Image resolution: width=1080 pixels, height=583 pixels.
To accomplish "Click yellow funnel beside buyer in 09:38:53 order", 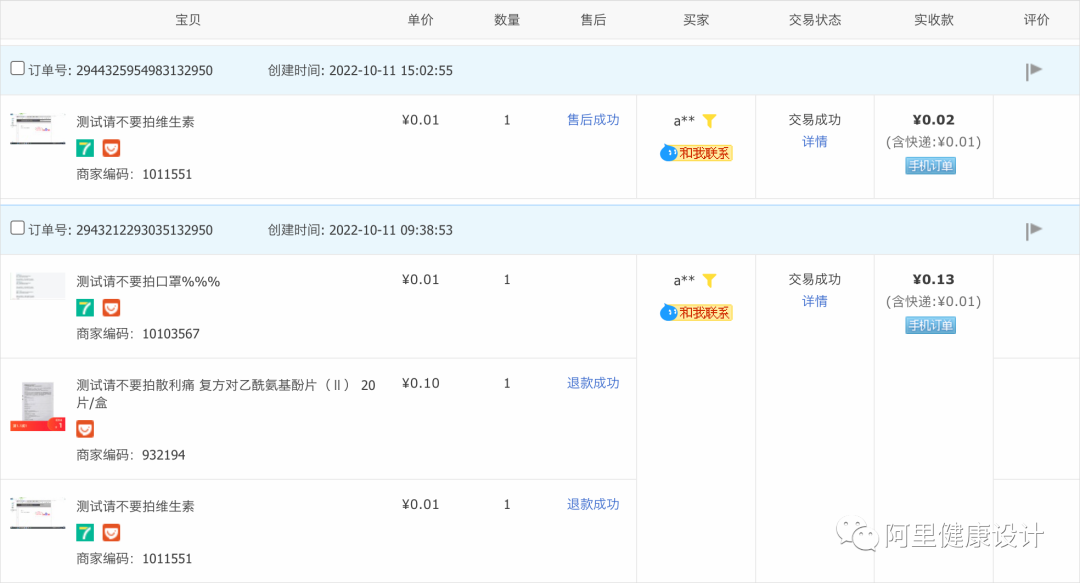I will tap(709, 280).
